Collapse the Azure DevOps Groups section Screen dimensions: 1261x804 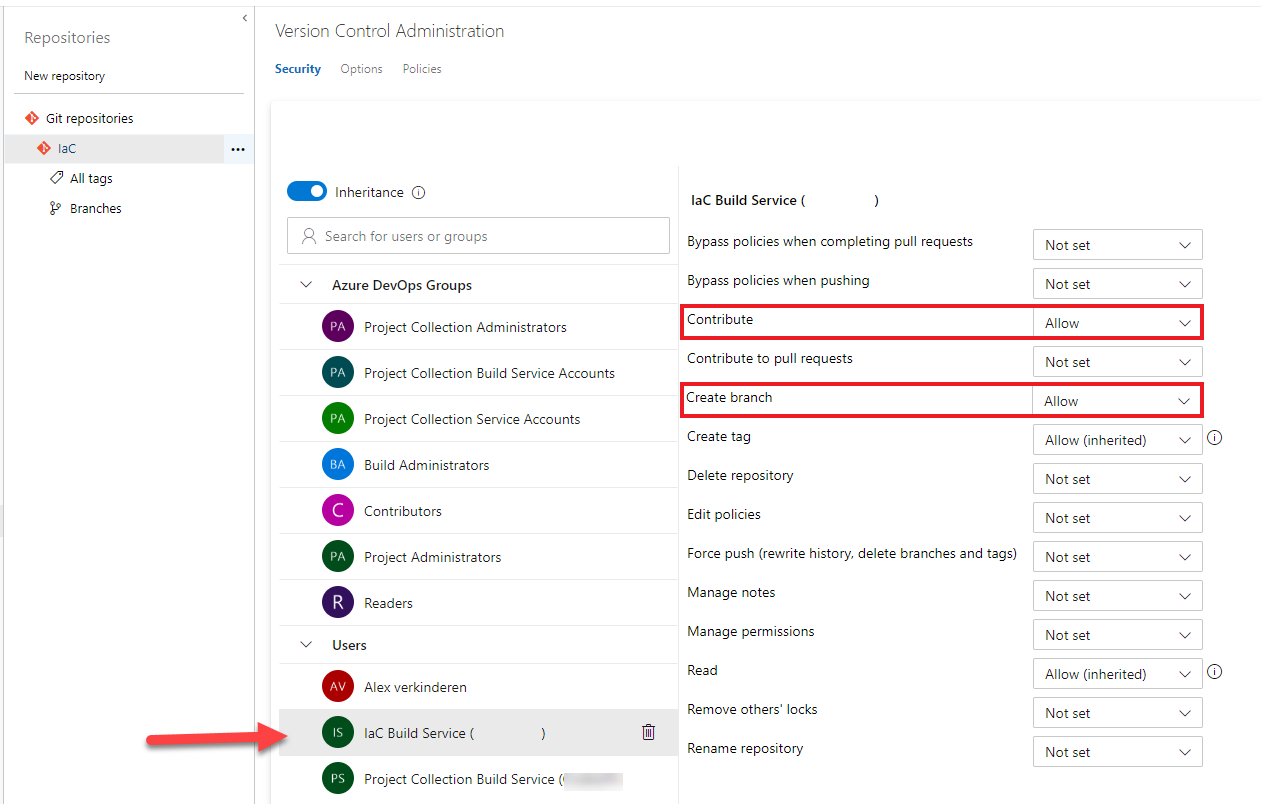(306, 285)
